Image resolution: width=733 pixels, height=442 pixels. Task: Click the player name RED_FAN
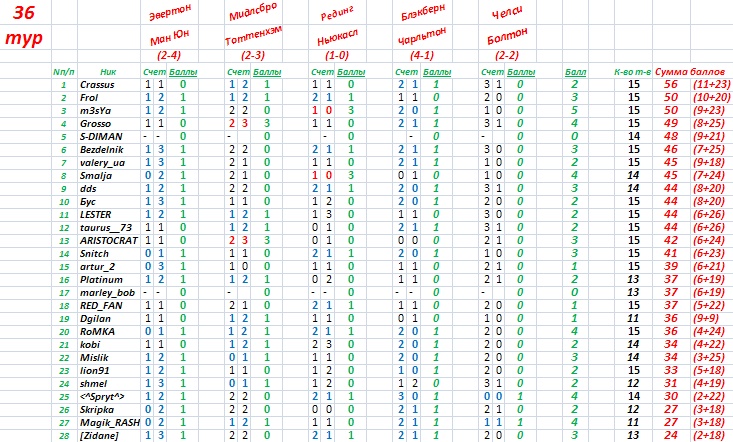pyautogui.click(x=97, y=304)
